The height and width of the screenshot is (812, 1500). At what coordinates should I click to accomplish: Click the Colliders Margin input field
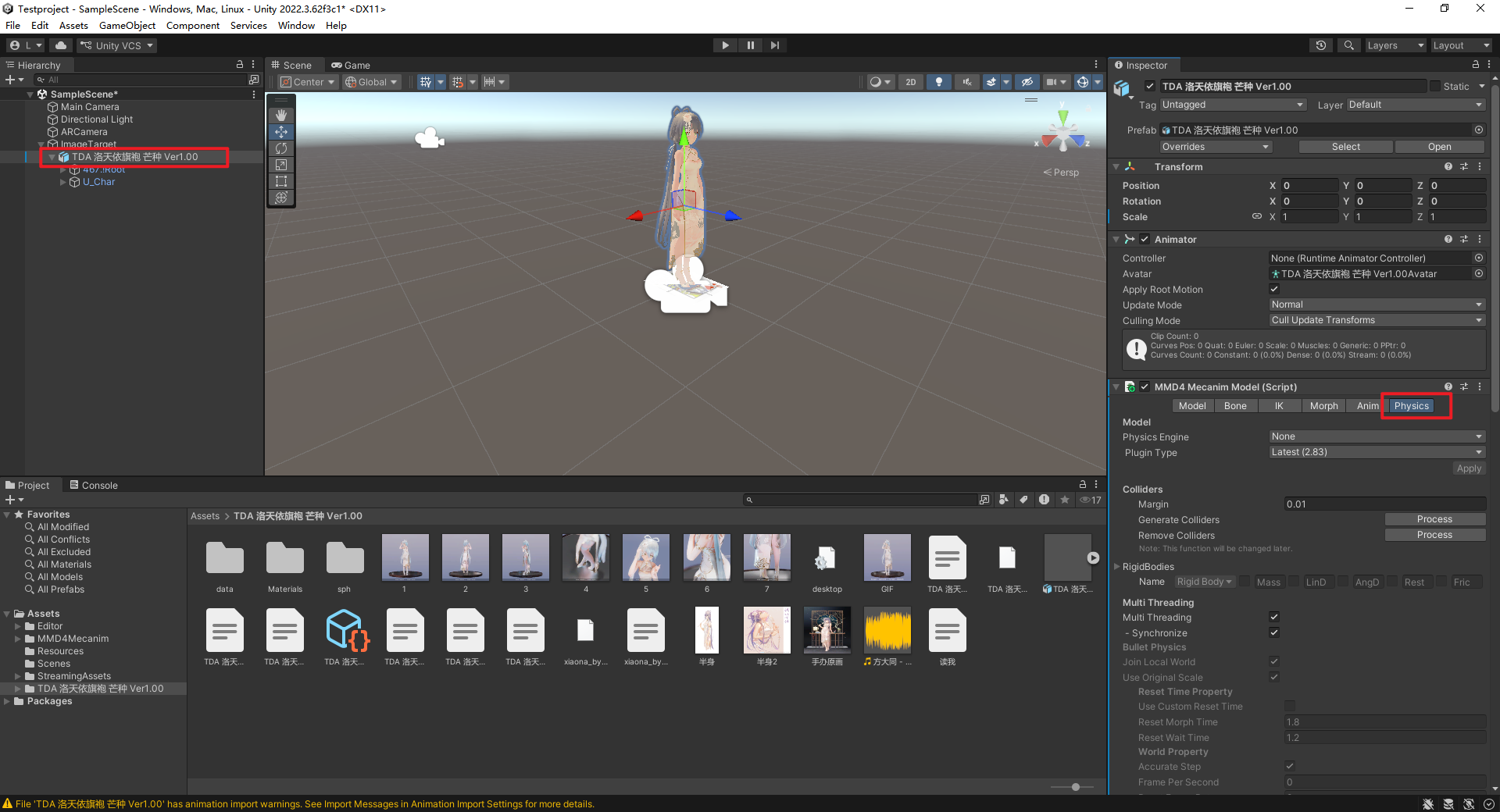click(x=1384, y=504)
